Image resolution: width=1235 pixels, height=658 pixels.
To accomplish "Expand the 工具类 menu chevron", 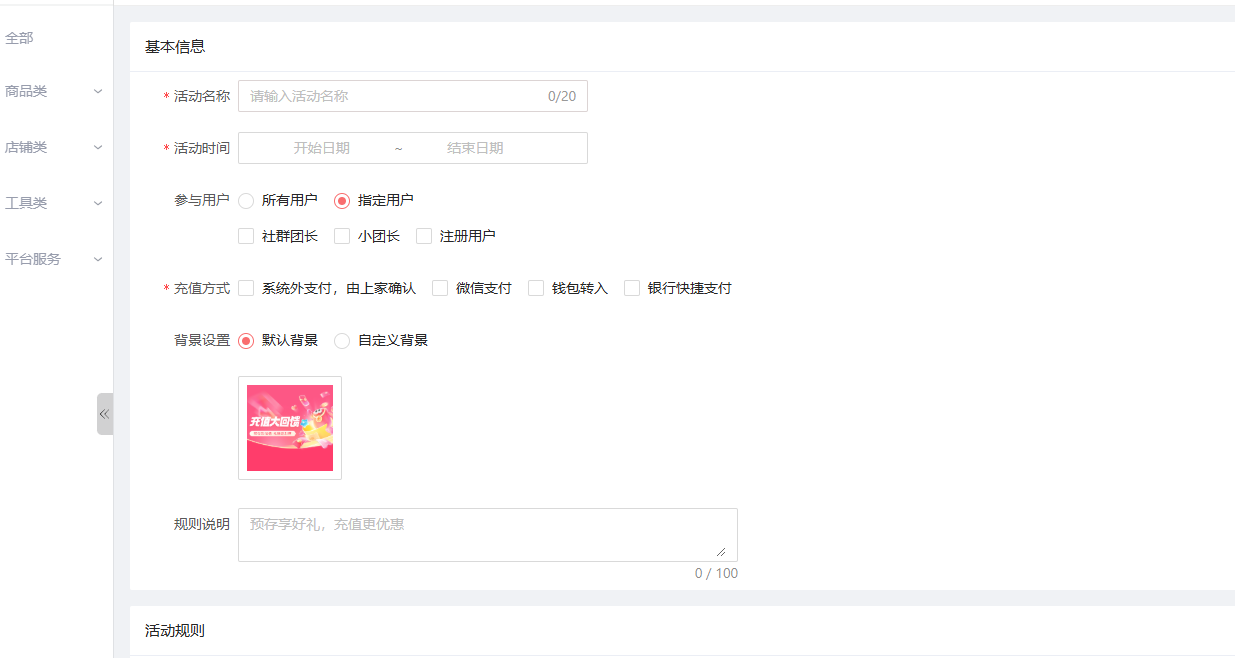I will point(98,203).
